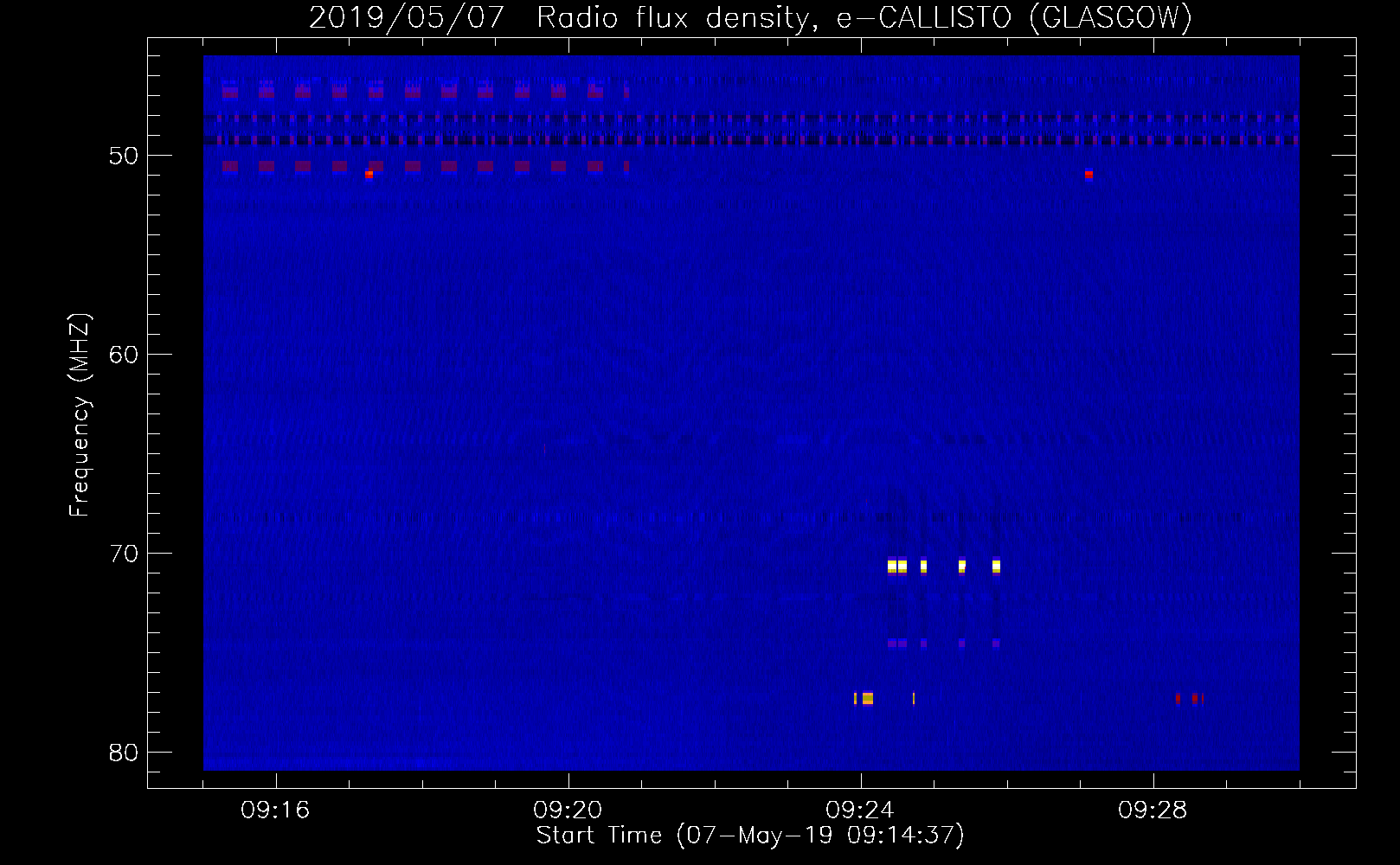Click the '09:20' time tick label

point(568,810)
